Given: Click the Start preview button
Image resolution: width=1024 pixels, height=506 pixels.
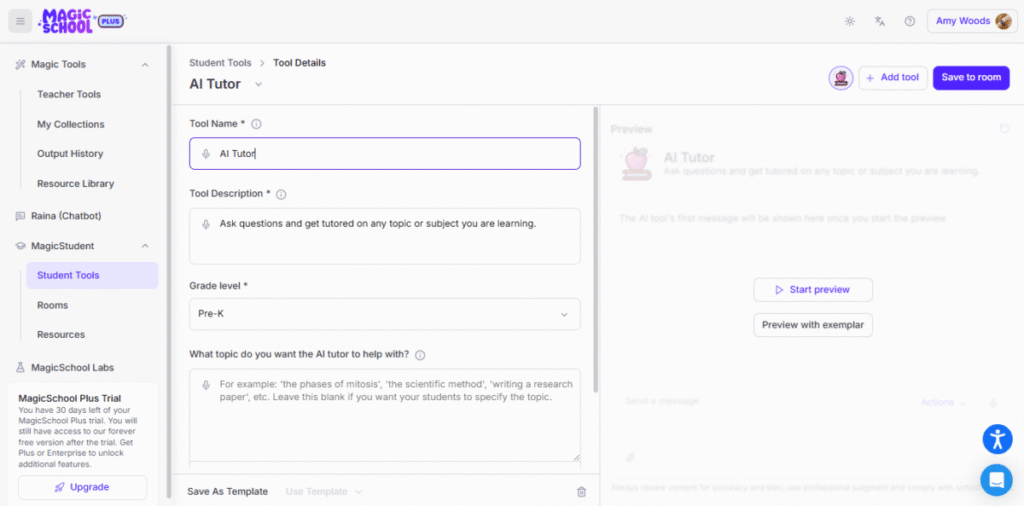Looking at the screenshot, I should point(812,290).
